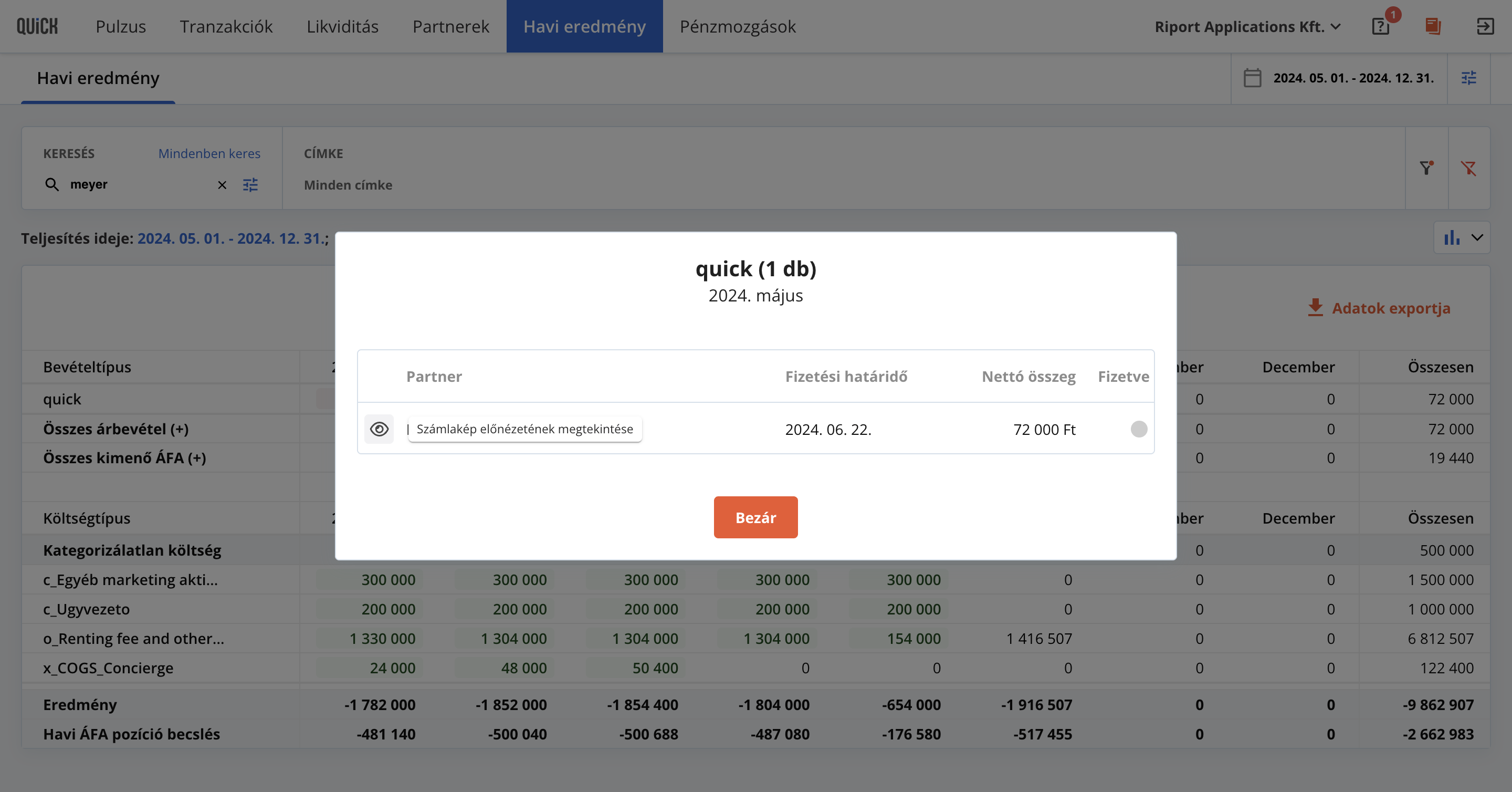Click the Adatok exportja link
The width and height of the screenshot is (1512, 792).
click(1391, 308)
